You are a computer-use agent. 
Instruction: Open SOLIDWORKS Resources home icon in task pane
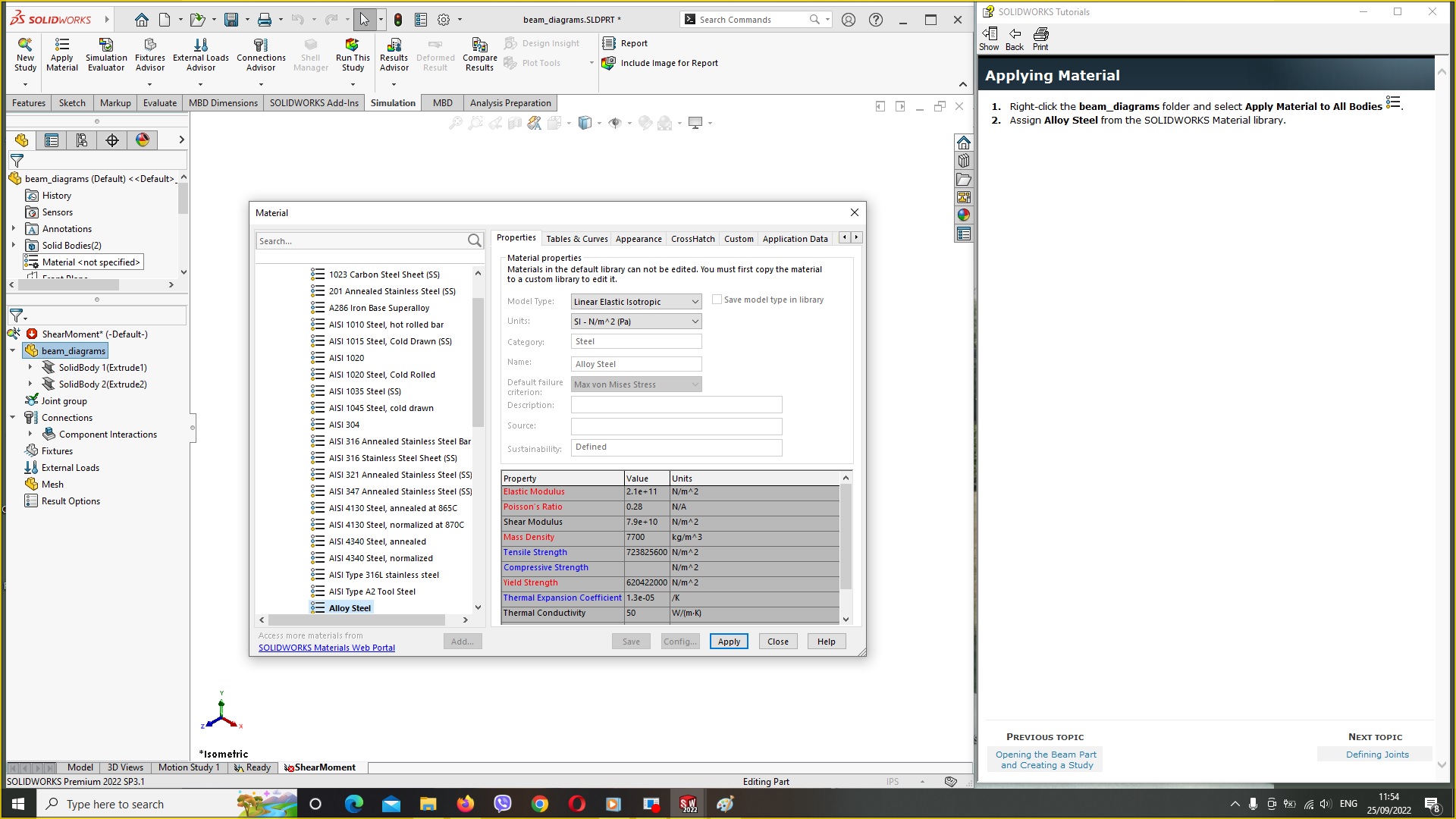coord(963,143)
